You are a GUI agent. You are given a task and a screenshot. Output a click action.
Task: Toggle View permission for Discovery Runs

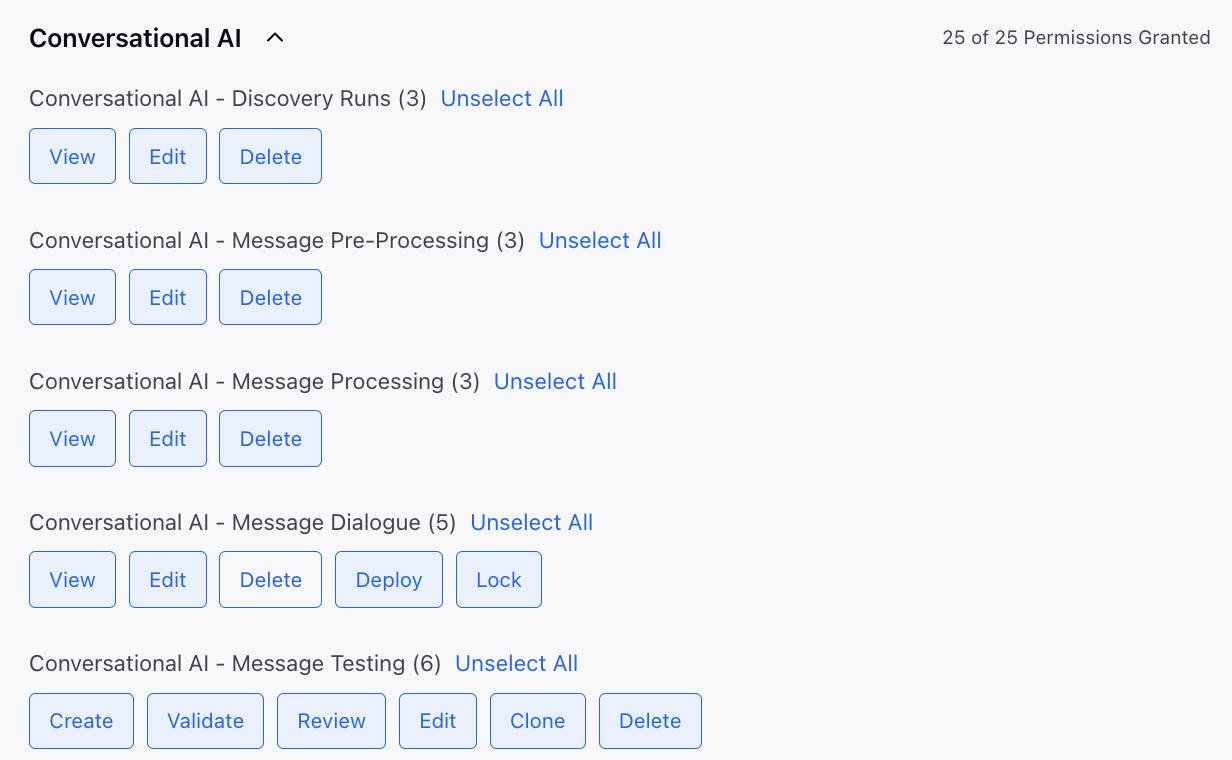click(x=72, y=156)
